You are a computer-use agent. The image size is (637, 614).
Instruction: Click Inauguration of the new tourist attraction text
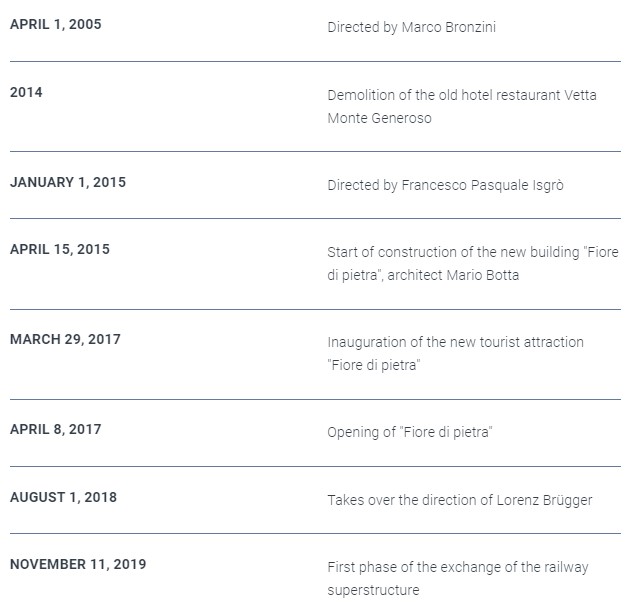pos(455,342)
